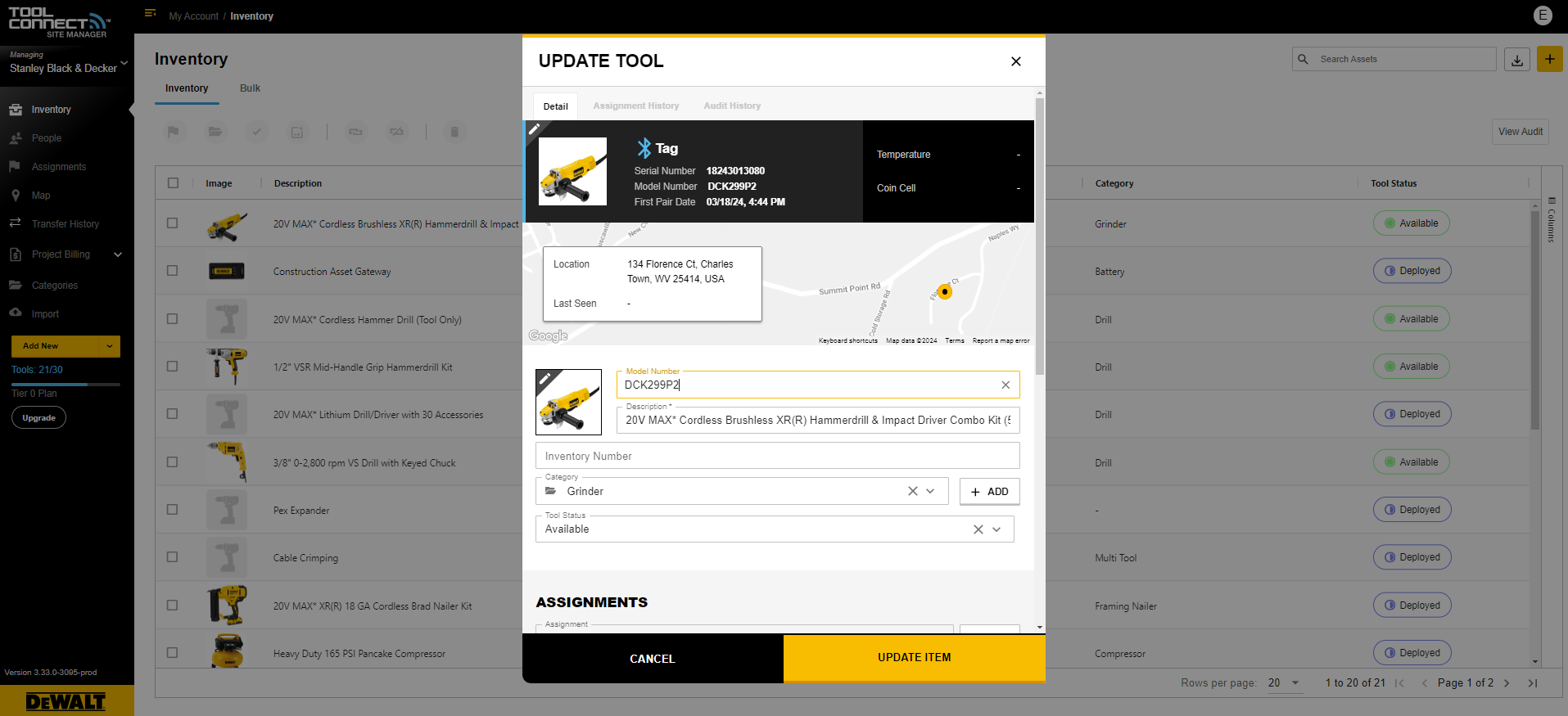Check the Cable Crimping row

tap(172, 556)
